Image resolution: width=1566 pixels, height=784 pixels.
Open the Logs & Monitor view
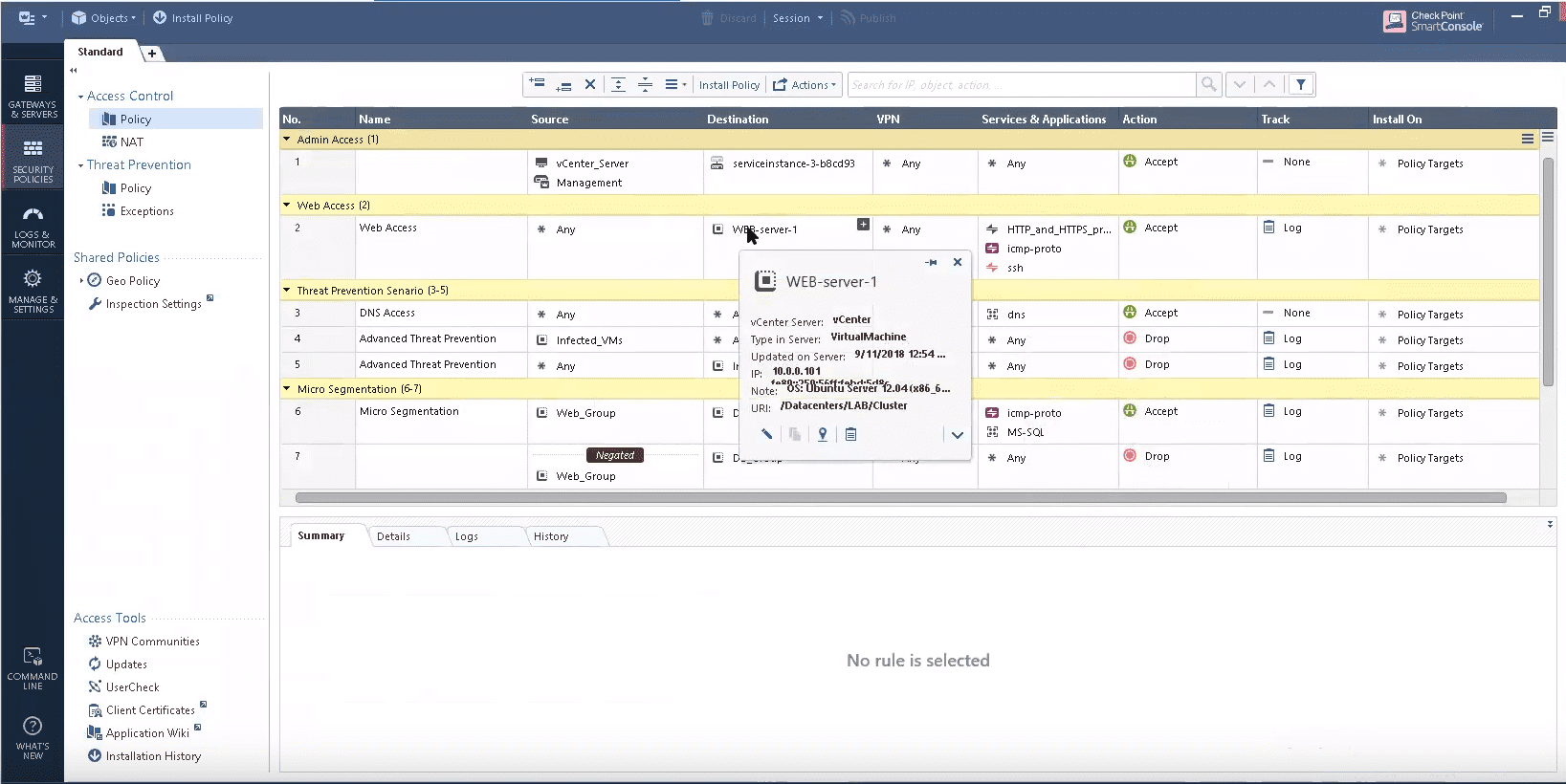coord(33,227)
